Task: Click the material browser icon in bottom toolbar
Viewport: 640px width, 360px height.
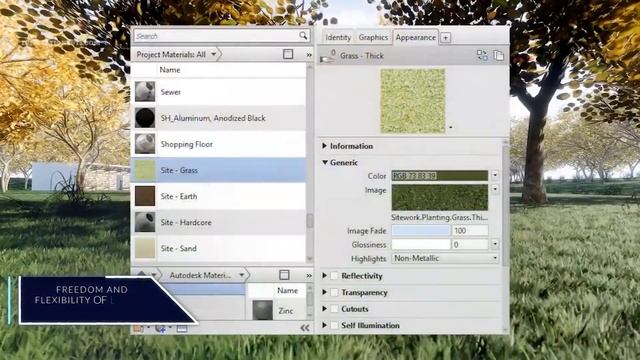Action: (x=182, y=328)
